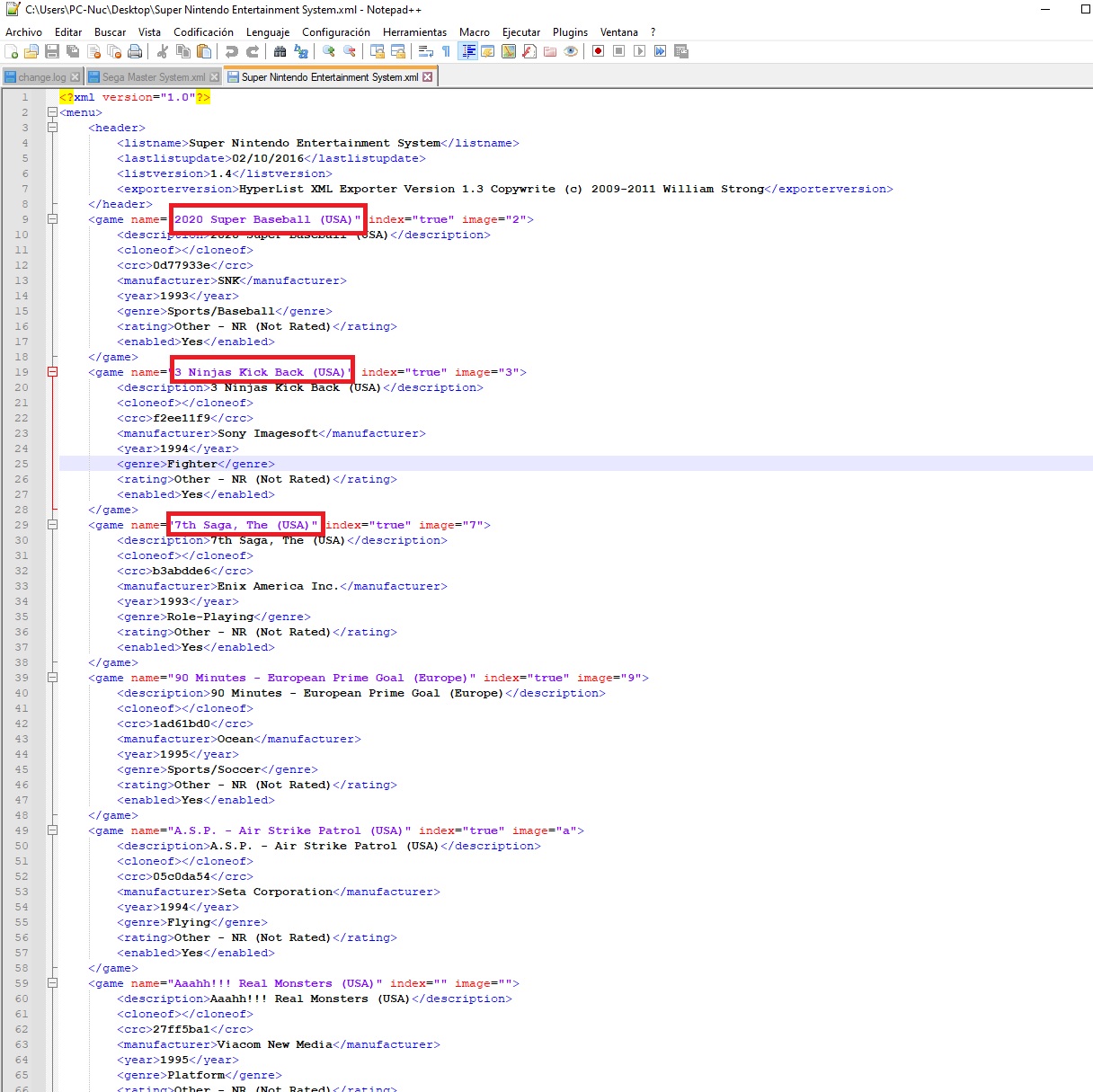Toggle word wrap in toolbar
1093x1092 pixels.
pyautogui.click(x=426, y=51)
